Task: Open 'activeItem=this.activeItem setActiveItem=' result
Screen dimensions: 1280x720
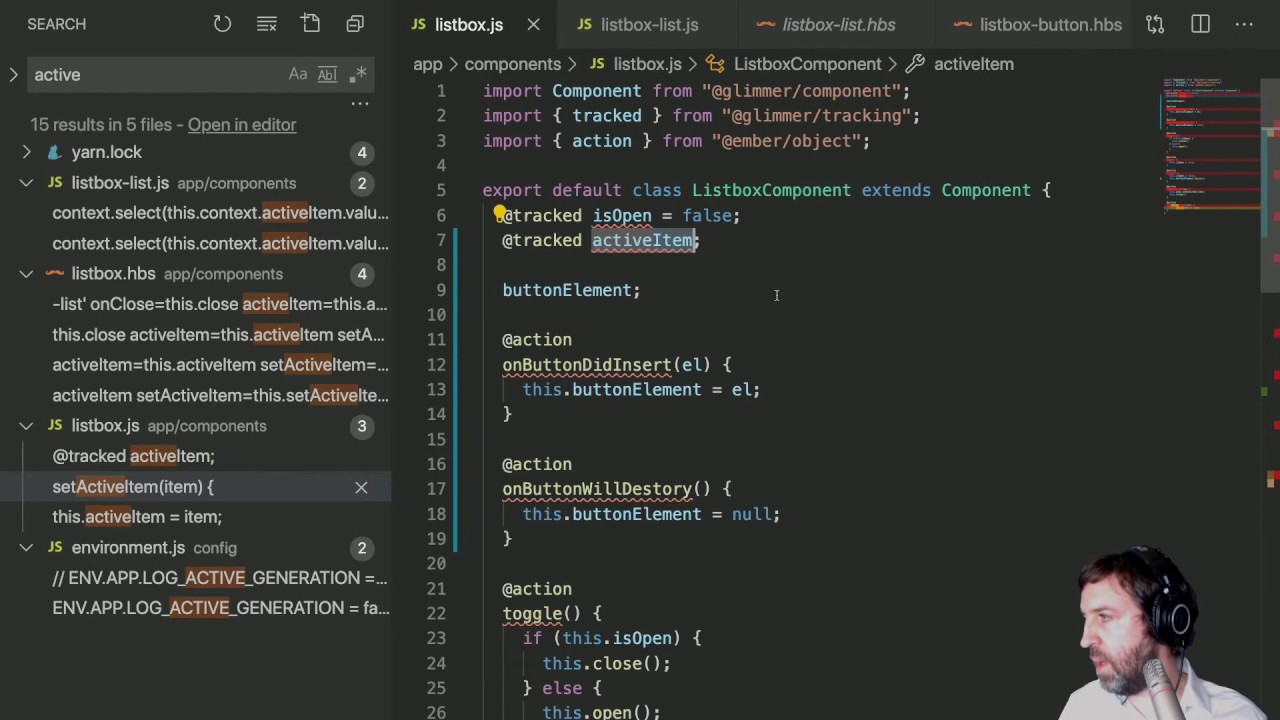Action: tap(220, 365)
